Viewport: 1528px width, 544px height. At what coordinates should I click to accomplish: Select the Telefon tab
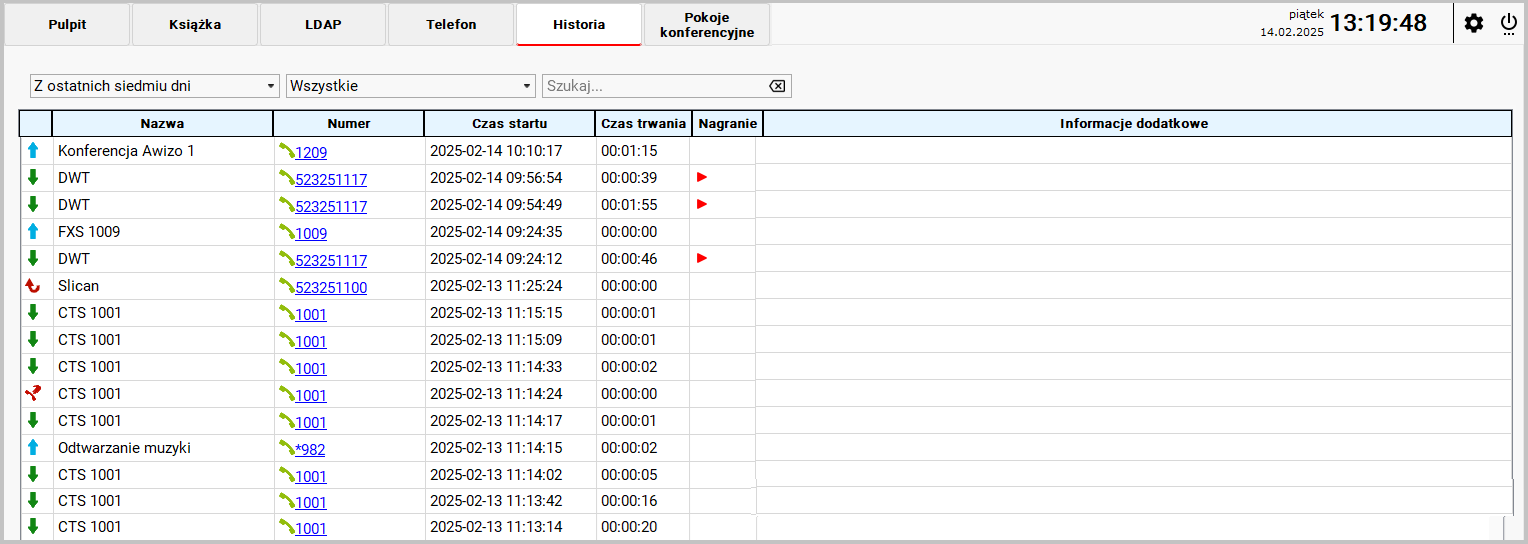coord(451,24)
